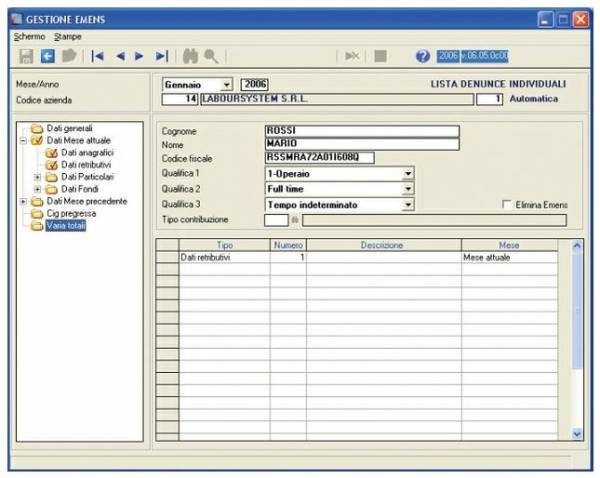Viewport: 600px width, 478px height.
Task: Click the version label in the toolbar
Action: pos(473,56)
